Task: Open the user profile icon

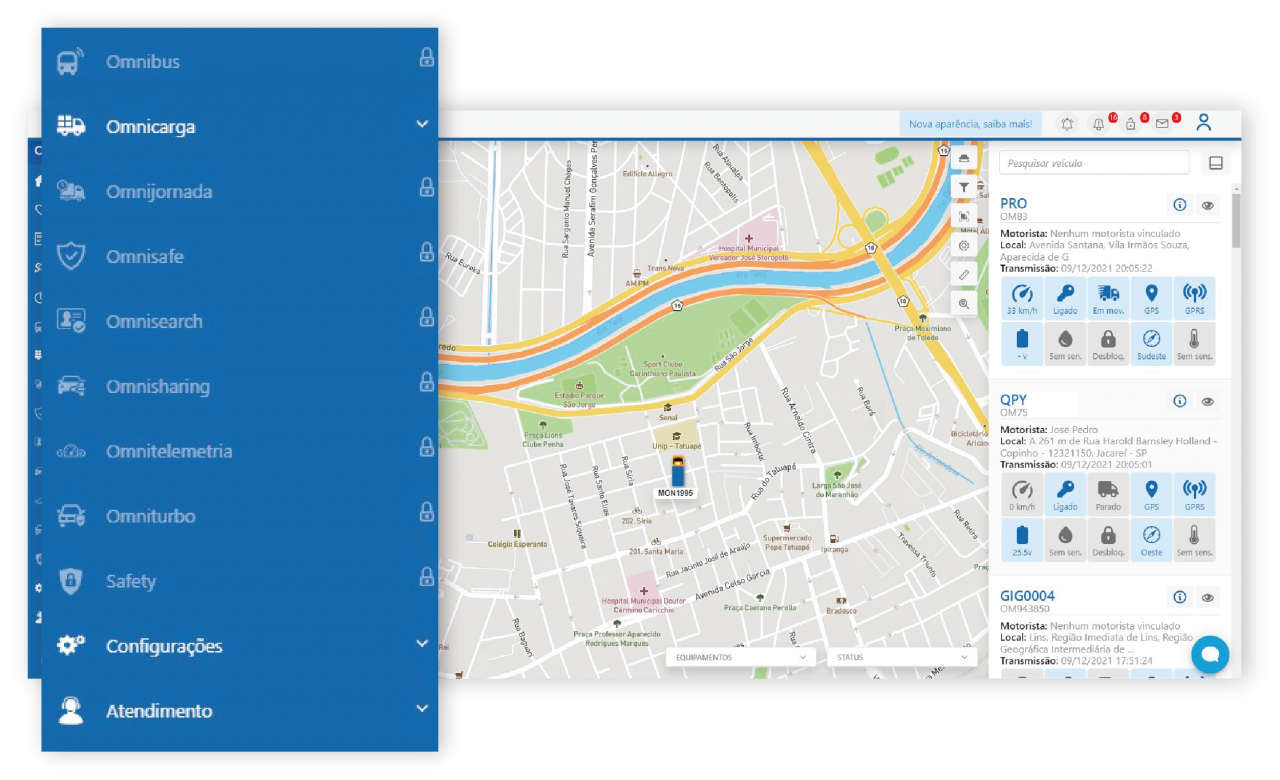Action: click(1204, 123)
